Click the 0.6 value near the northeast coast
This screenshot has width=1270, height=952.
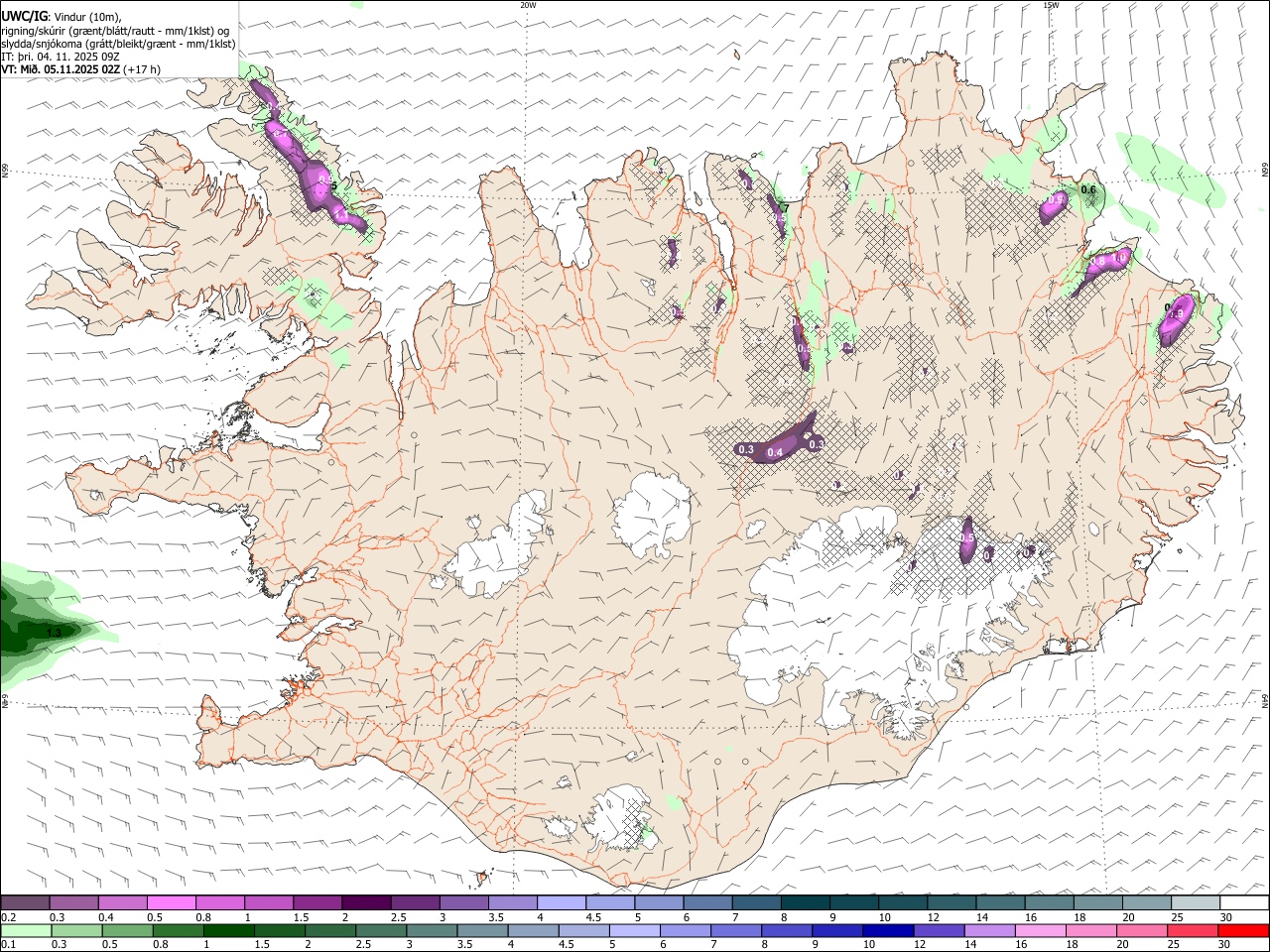pyautogui.click(x=1088, y=189)
